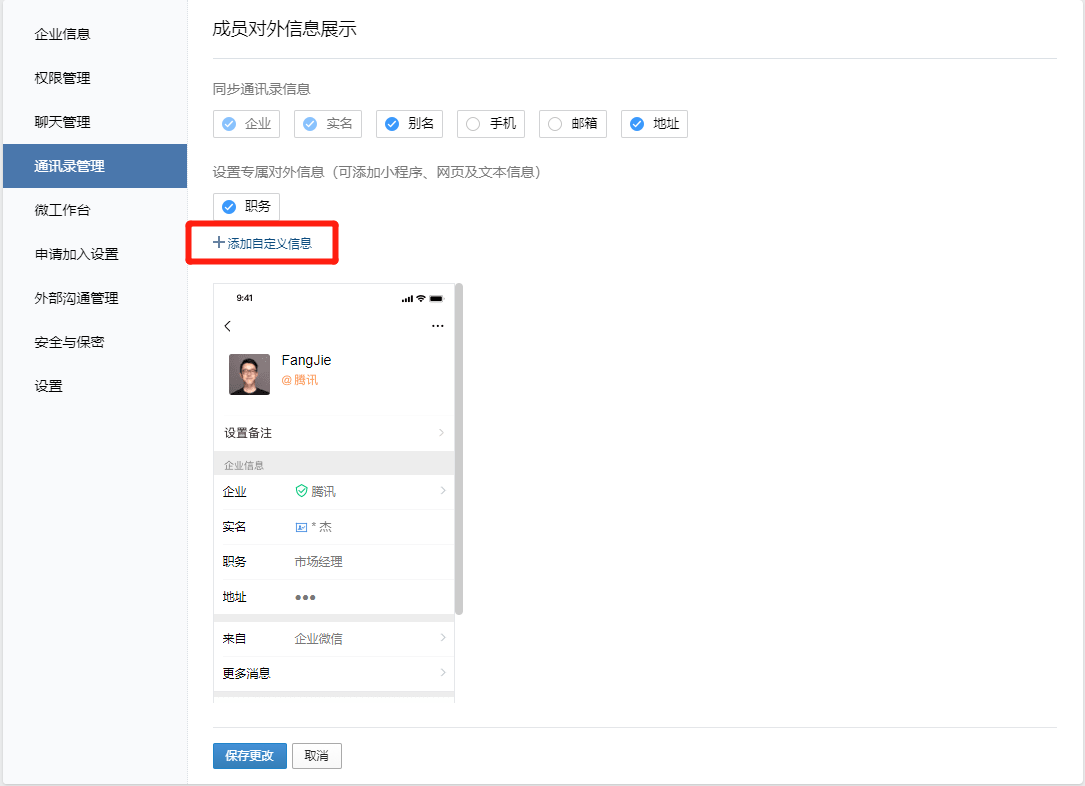The width and height of the screenshot is (1085, 786).
Task: Open 微工作台 in the sidebar
Action: click(62, 210)
